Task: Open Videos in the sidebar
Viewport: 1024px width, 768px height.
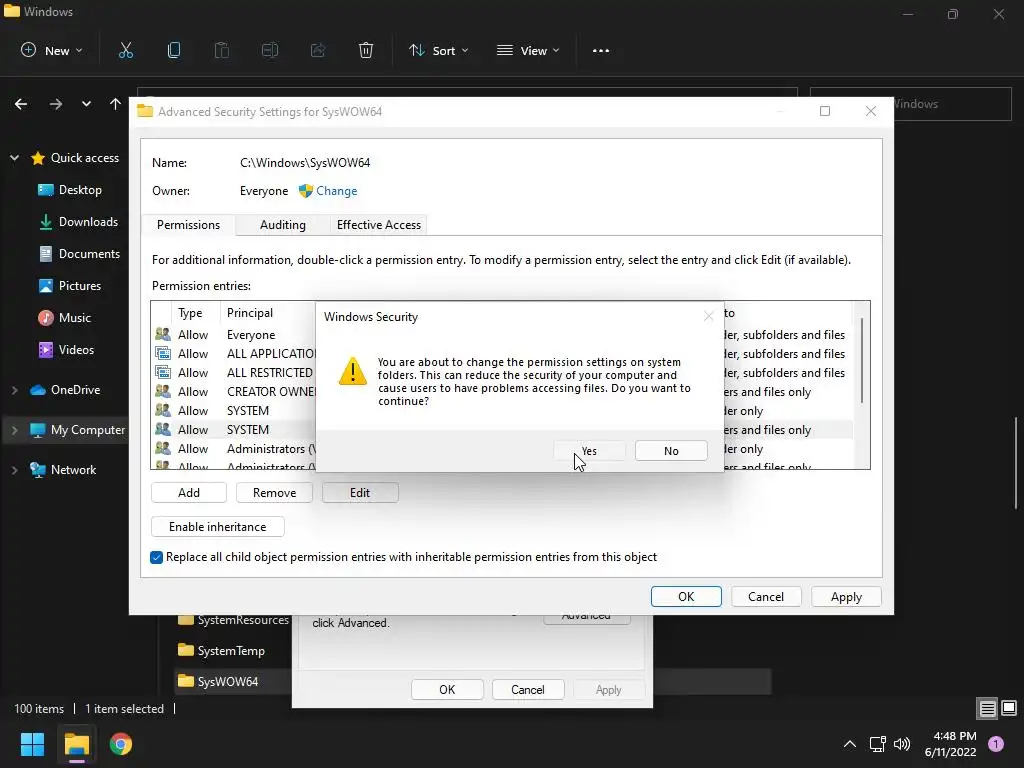Action: coord(66,350)
